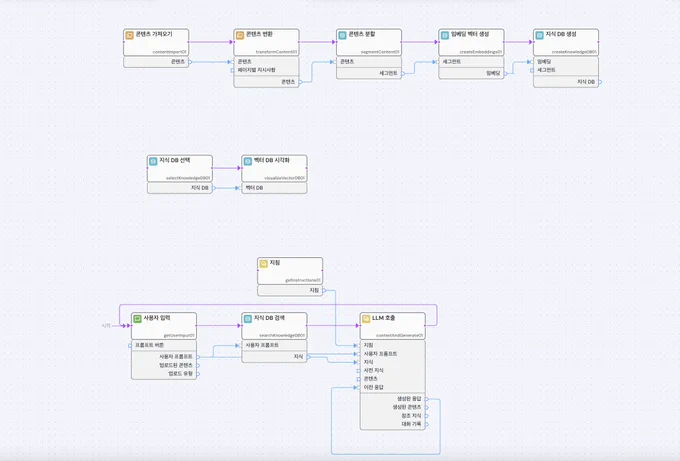Select the LLM 호출 node title

pyautogui.click(x=383, y=318)
